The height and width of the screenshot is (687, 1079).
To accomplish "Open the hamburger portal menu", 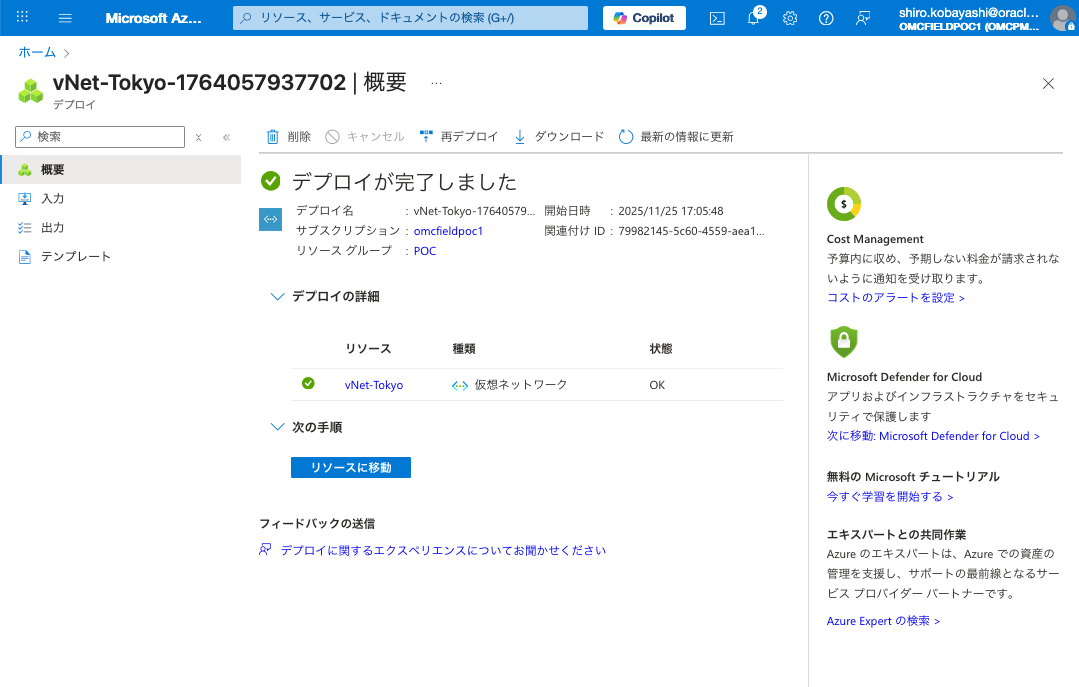I will coord(65,18).
